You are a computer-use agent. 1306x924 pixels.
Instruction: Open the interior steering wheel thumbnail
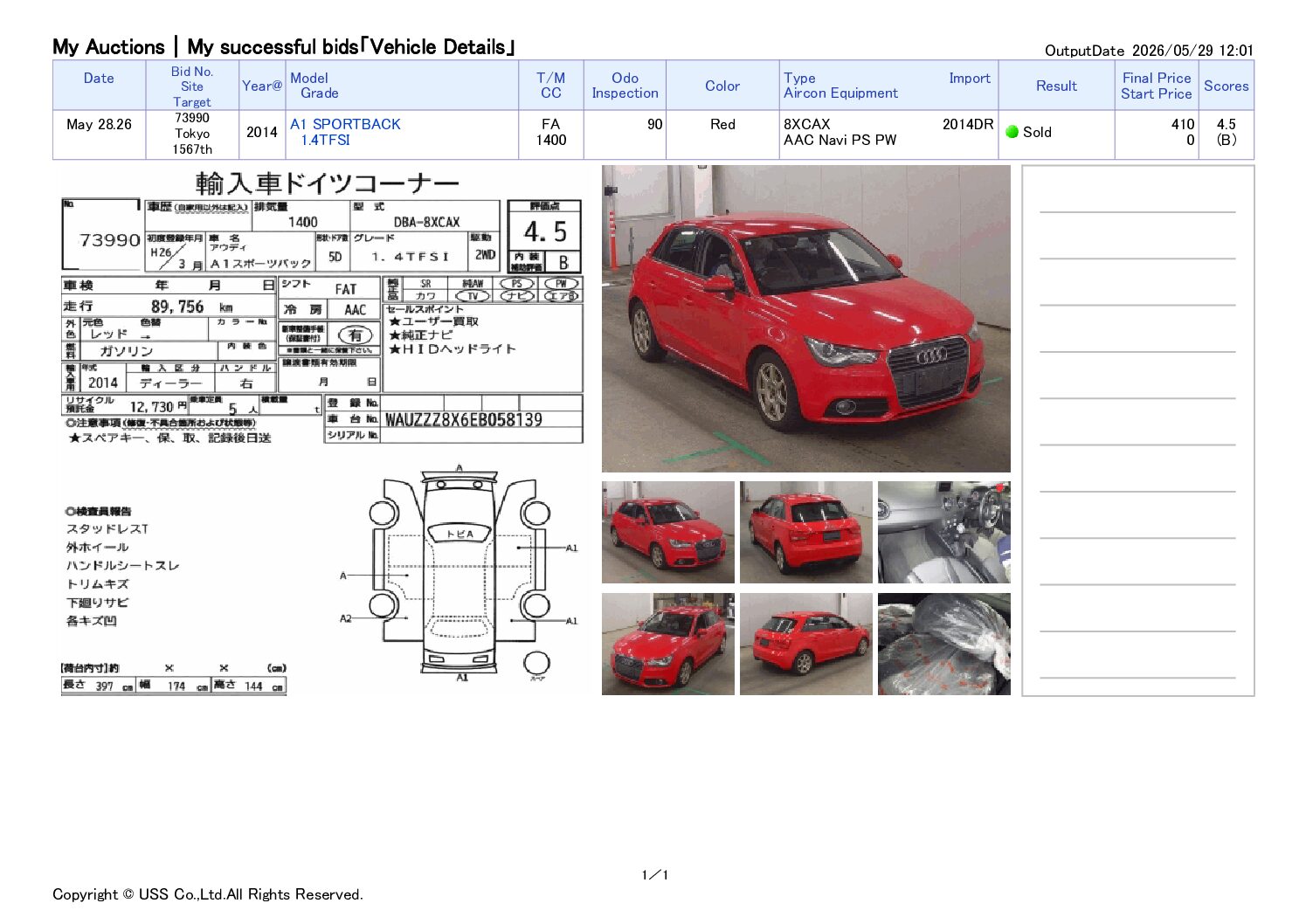click(943, 533)
